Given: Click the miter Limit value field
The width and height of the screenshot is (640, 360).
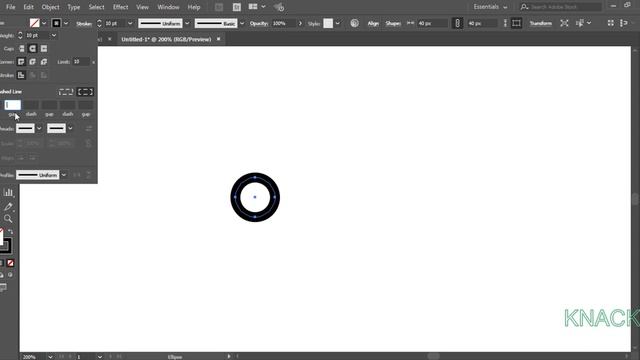Looking at the screenshot, I should click(x=80, y=62).
